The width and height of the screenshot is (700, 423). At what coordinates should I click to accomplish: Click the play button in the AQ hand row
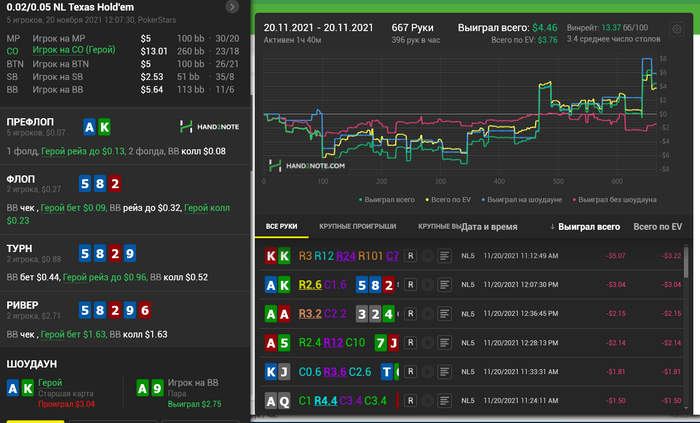tap(427, 401)
